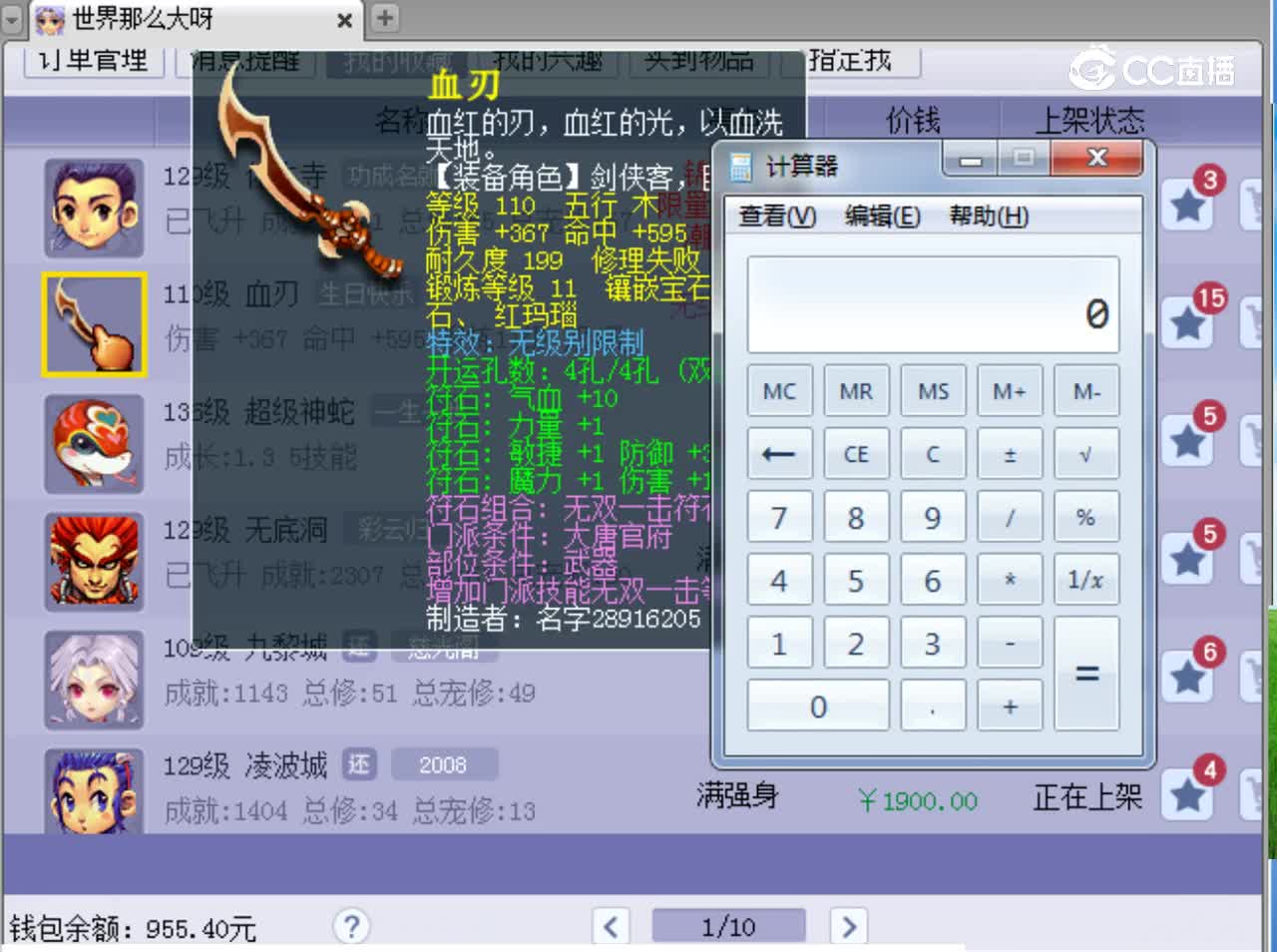Click calculator digit 5

coord(856,581)
